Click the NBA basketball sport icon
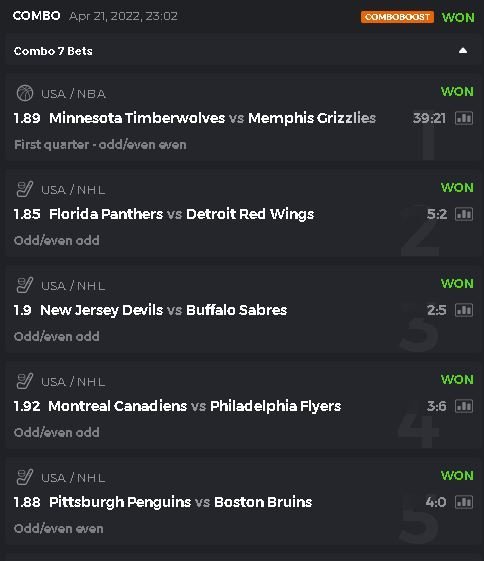 tap(25, 93)
